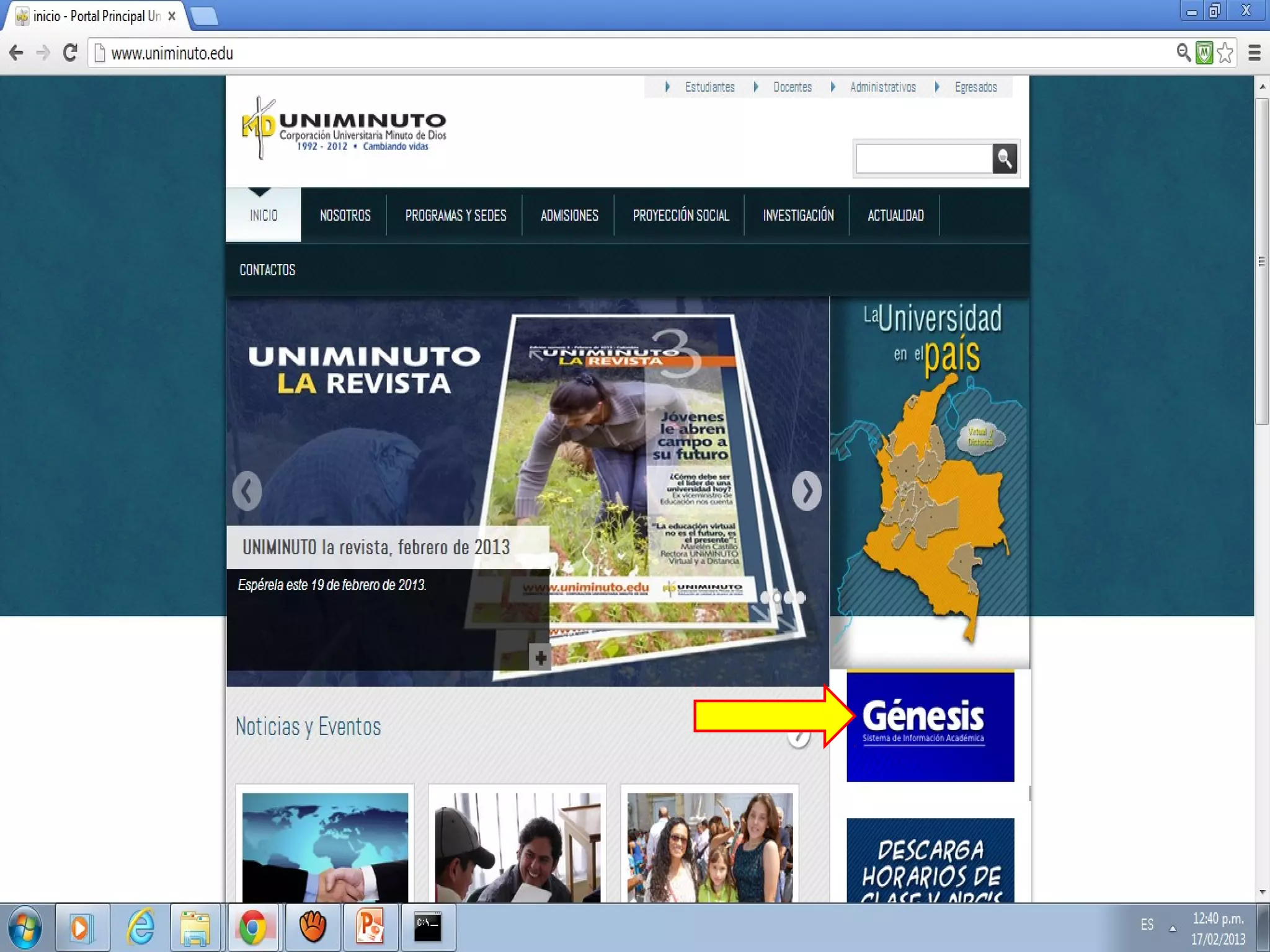Click the browser back arrow

[17, 53]
